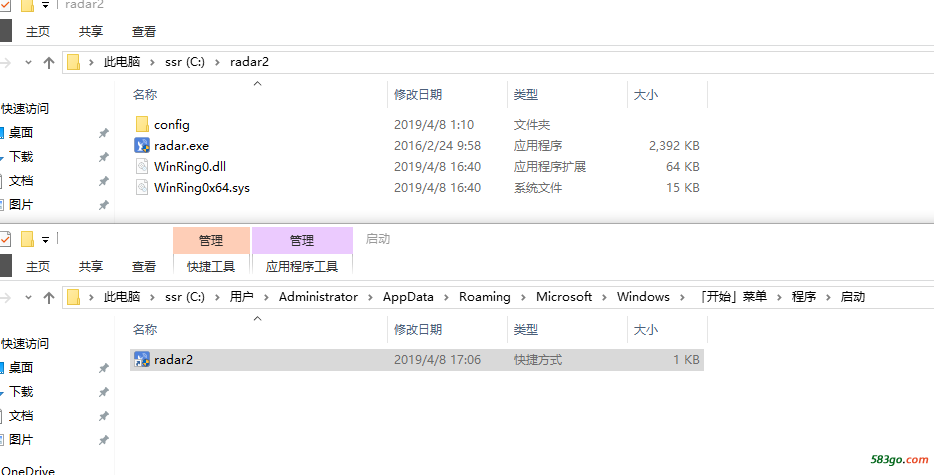Click the radar2 shortcut icon in the 启动 window
The image size is (934, 475).
pyautogui.click(x=142, y=359)
